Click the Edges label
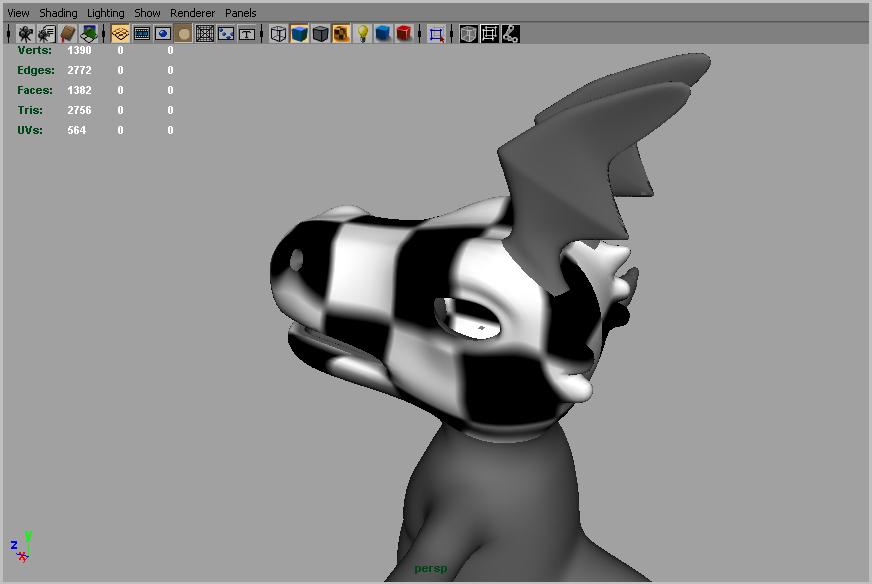872x584 pixels. (36, 70)
